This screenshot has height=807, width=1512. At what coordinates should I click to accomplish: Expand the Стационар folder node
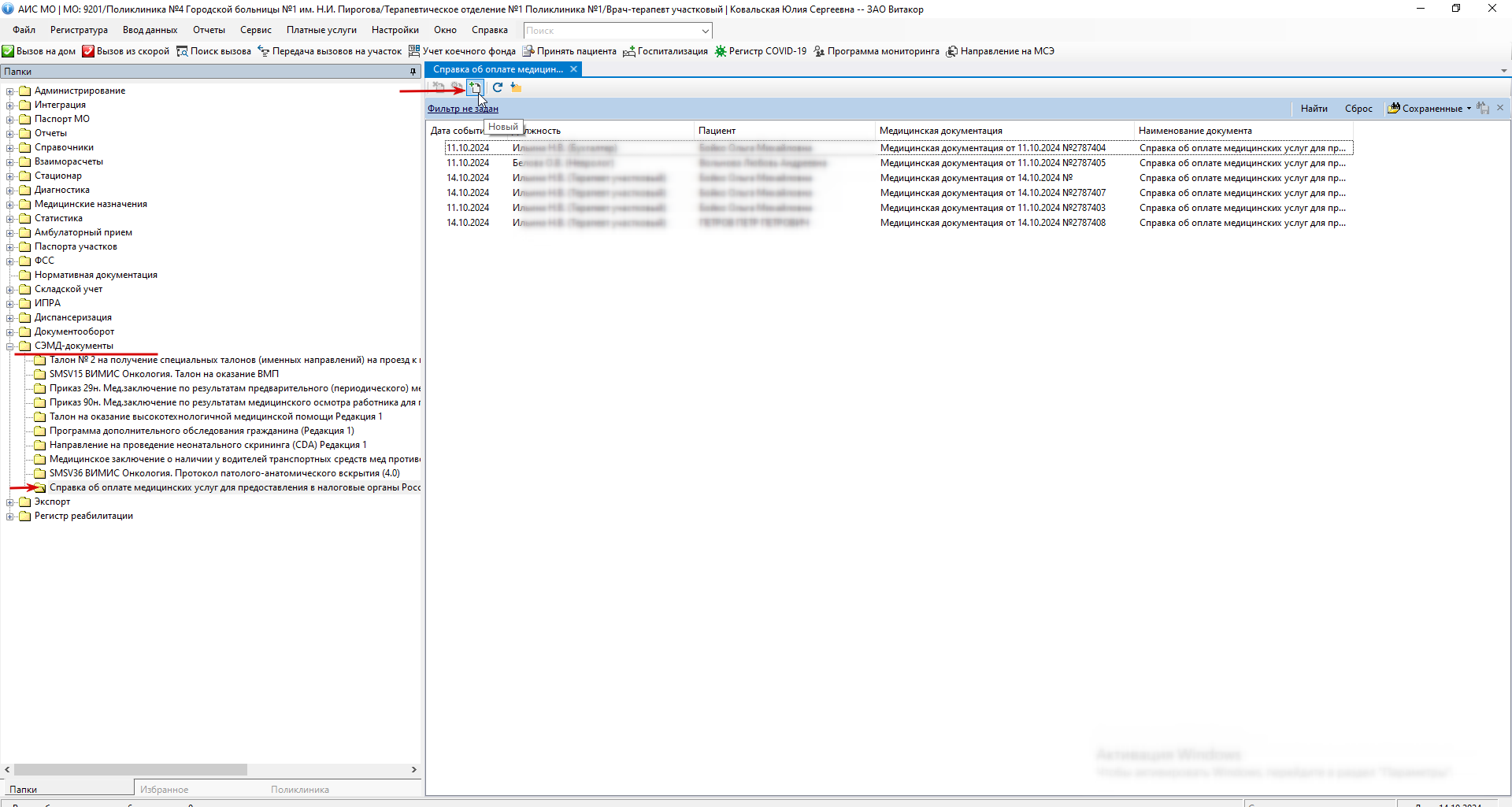coord(10,176)
